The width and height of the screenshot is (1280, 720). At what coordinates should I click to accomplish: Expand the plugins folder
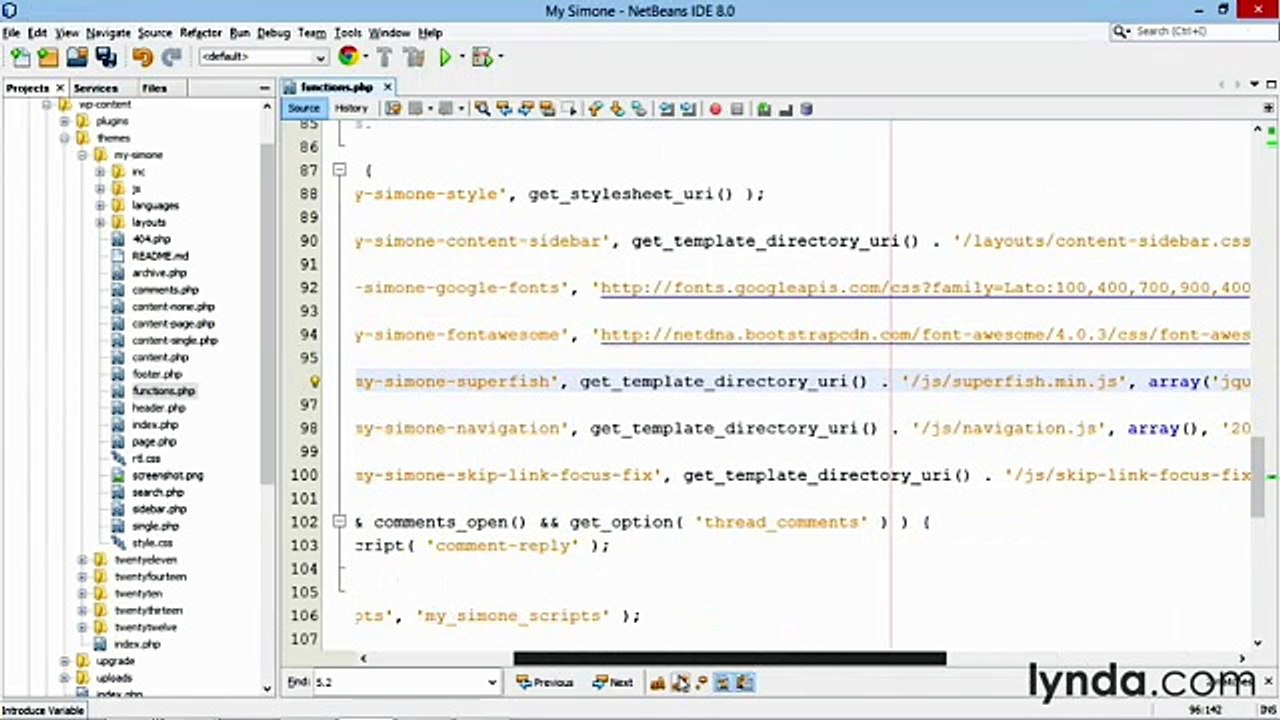click(64, 121)
